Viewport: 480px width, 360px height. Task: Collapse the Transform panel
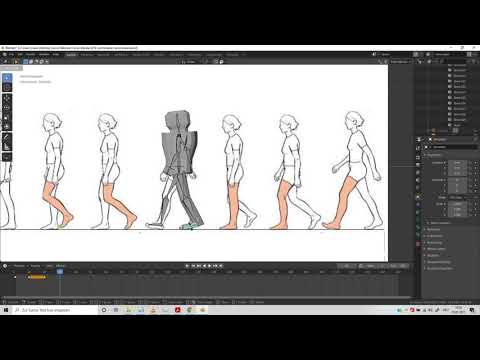pos(433,155)
